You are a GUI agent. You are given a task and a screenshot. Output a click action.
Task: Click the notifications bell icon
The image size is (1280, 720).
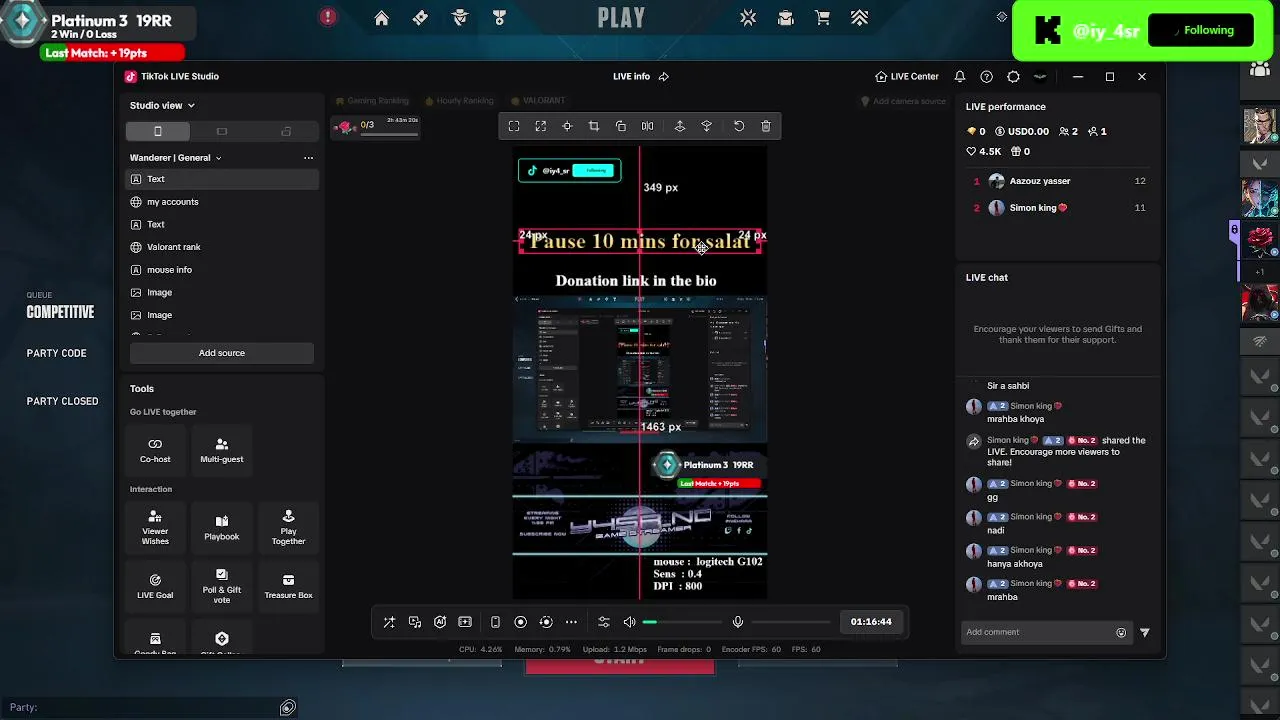tap(960, 76)
